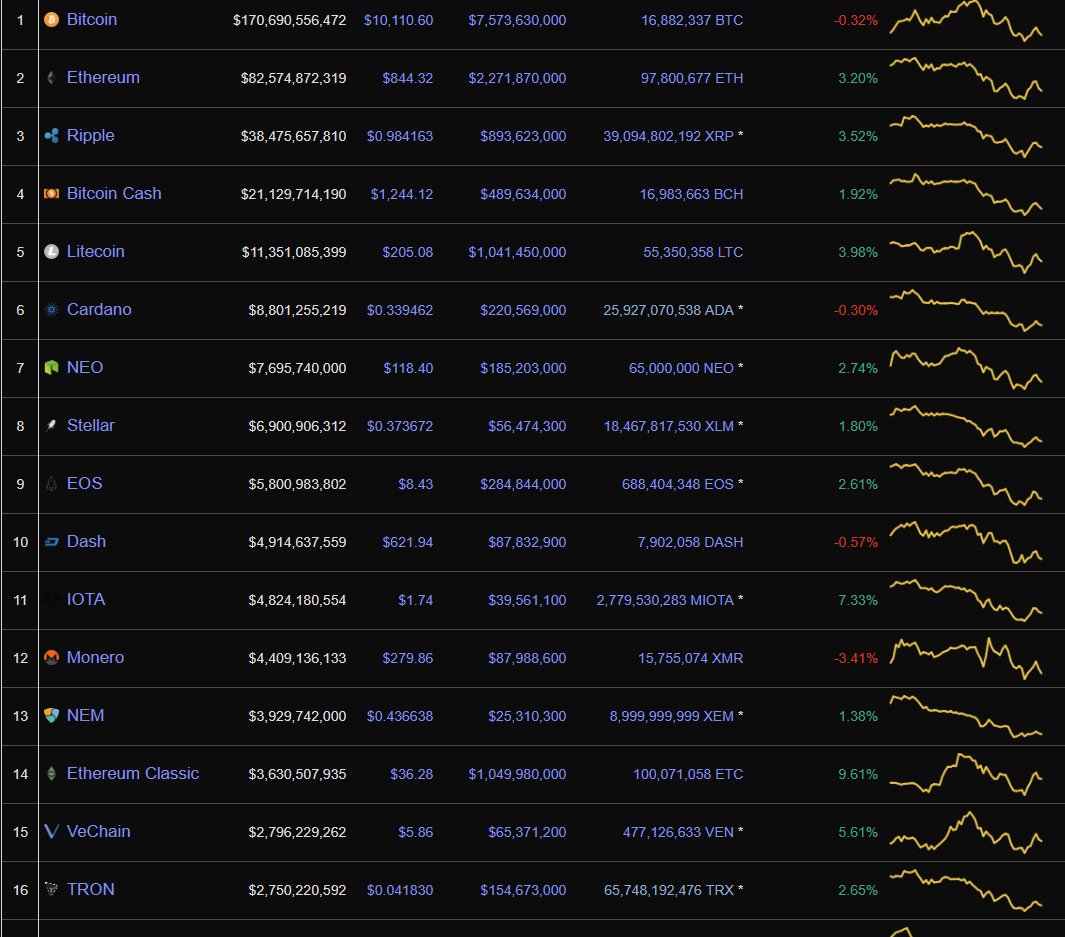The height and width of the screenshot is (937, 1065).
Task: Click the Bitcoin coin logo icon
Action: [52, 20]
